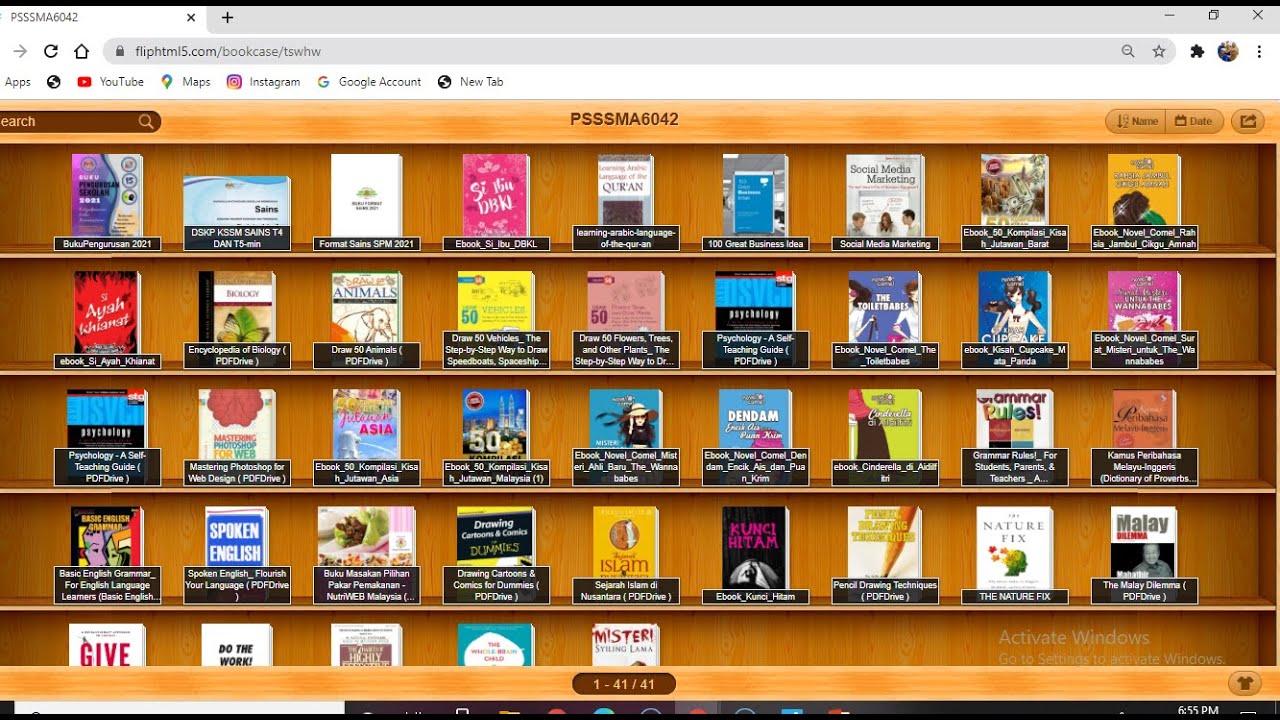Open The Malay Dilemma book

[x=1145, y=555]
